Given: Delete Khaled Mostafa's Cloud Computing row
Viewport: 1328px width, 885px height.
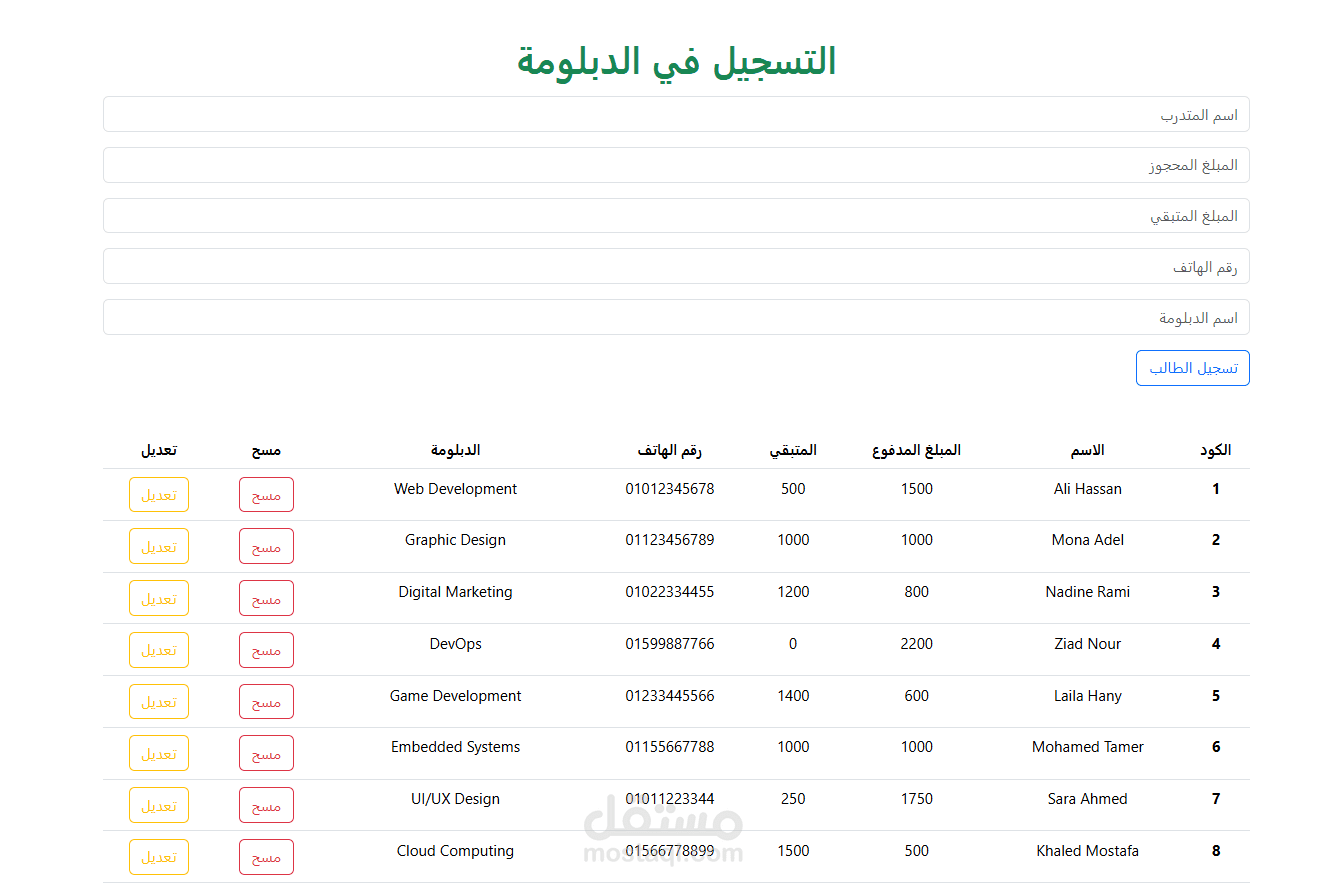Looking at the screenshot, I should (x=266, y=857).
